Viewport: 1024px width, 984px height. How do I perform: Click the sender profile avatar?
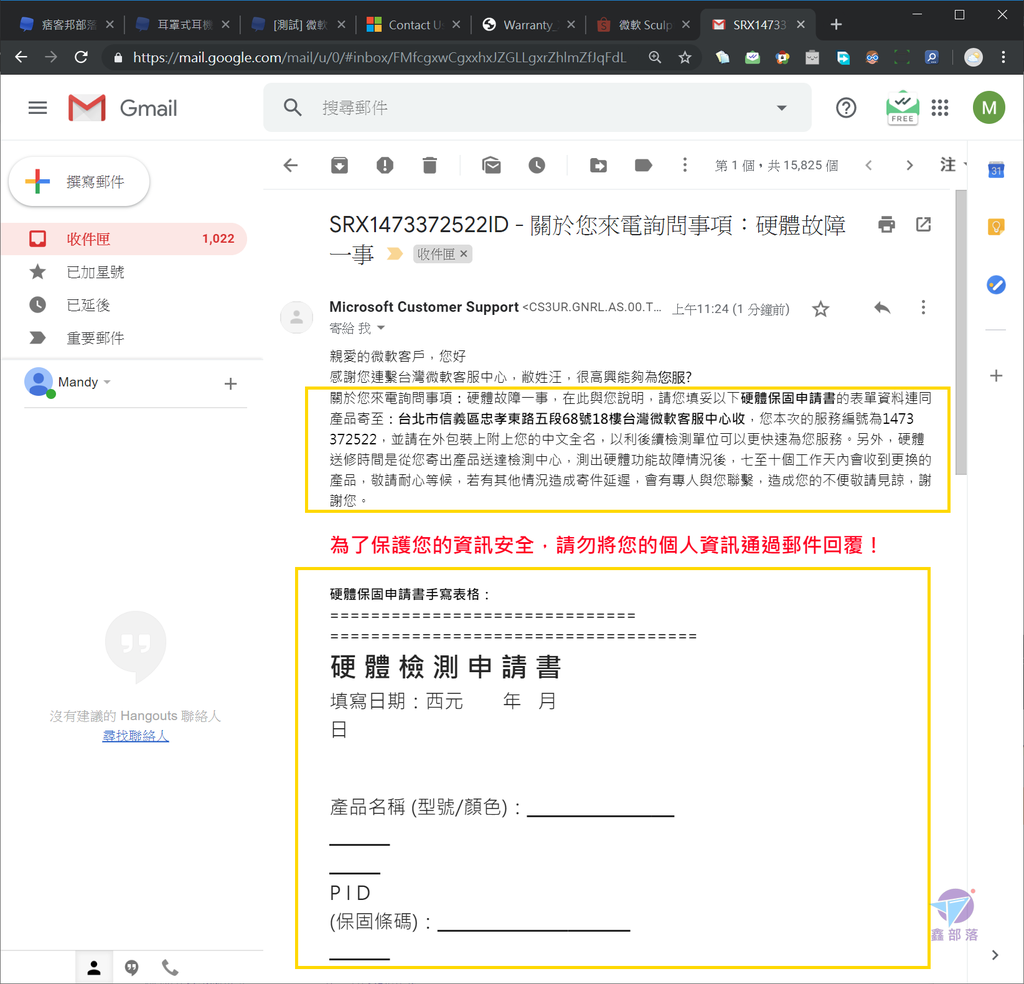pyautogui.click(x=296, y=317)
